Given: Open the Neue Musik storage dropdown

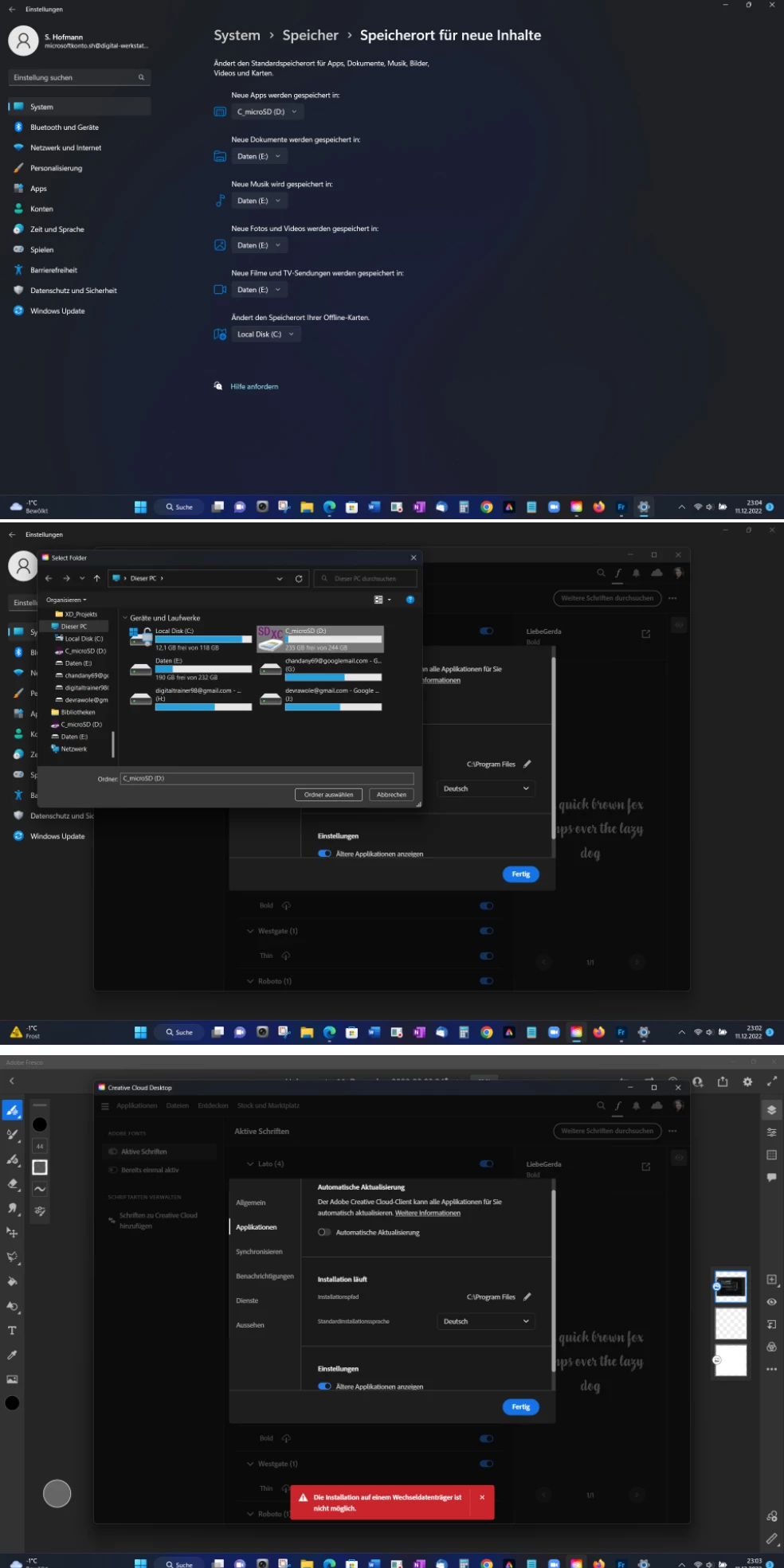Looking at the screenshot, I should pyautogui.click(x=258, y=201).
